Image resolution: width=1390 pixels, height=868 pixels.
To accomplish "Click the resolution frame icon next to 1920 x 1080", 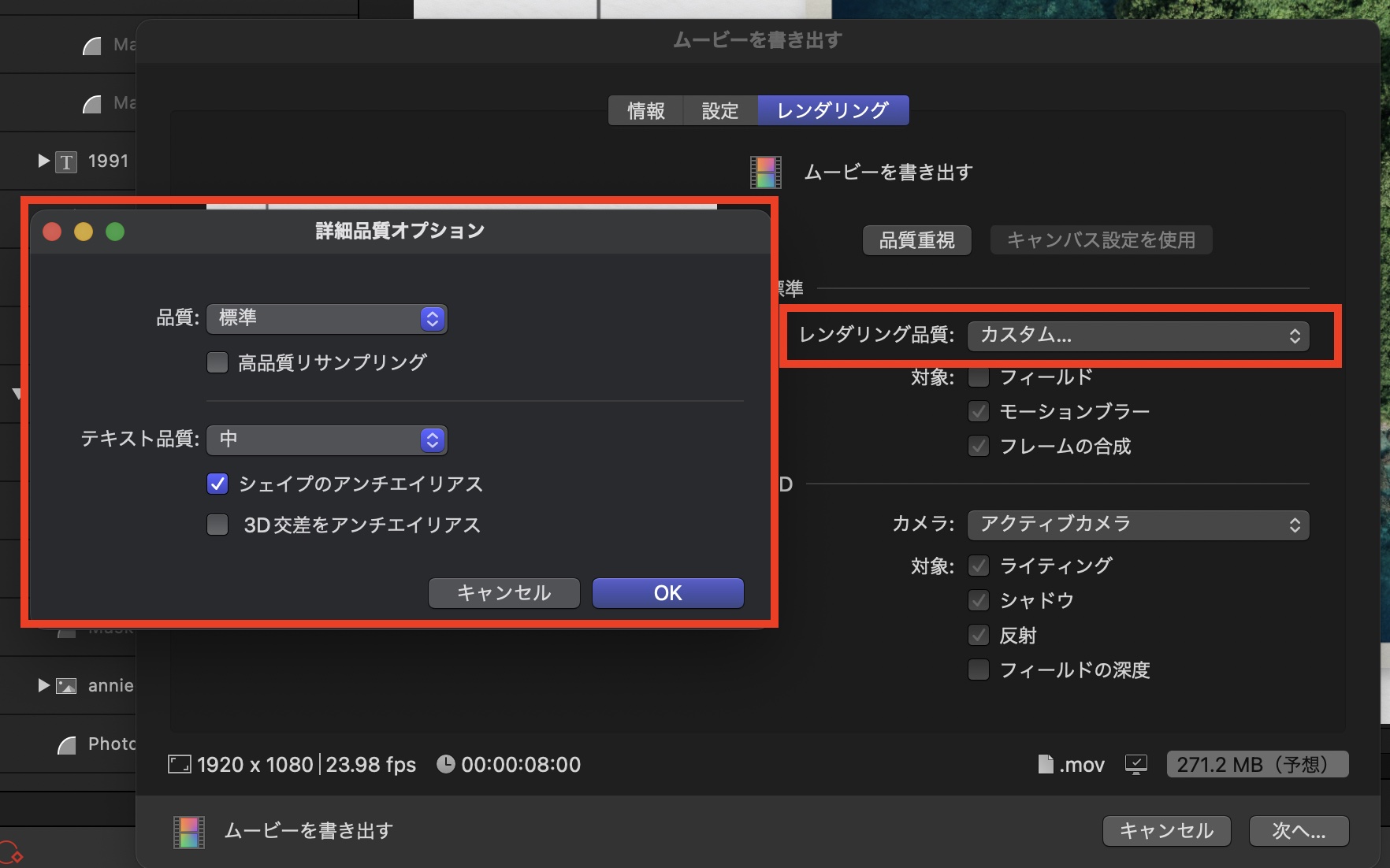I will click(179, 764).
